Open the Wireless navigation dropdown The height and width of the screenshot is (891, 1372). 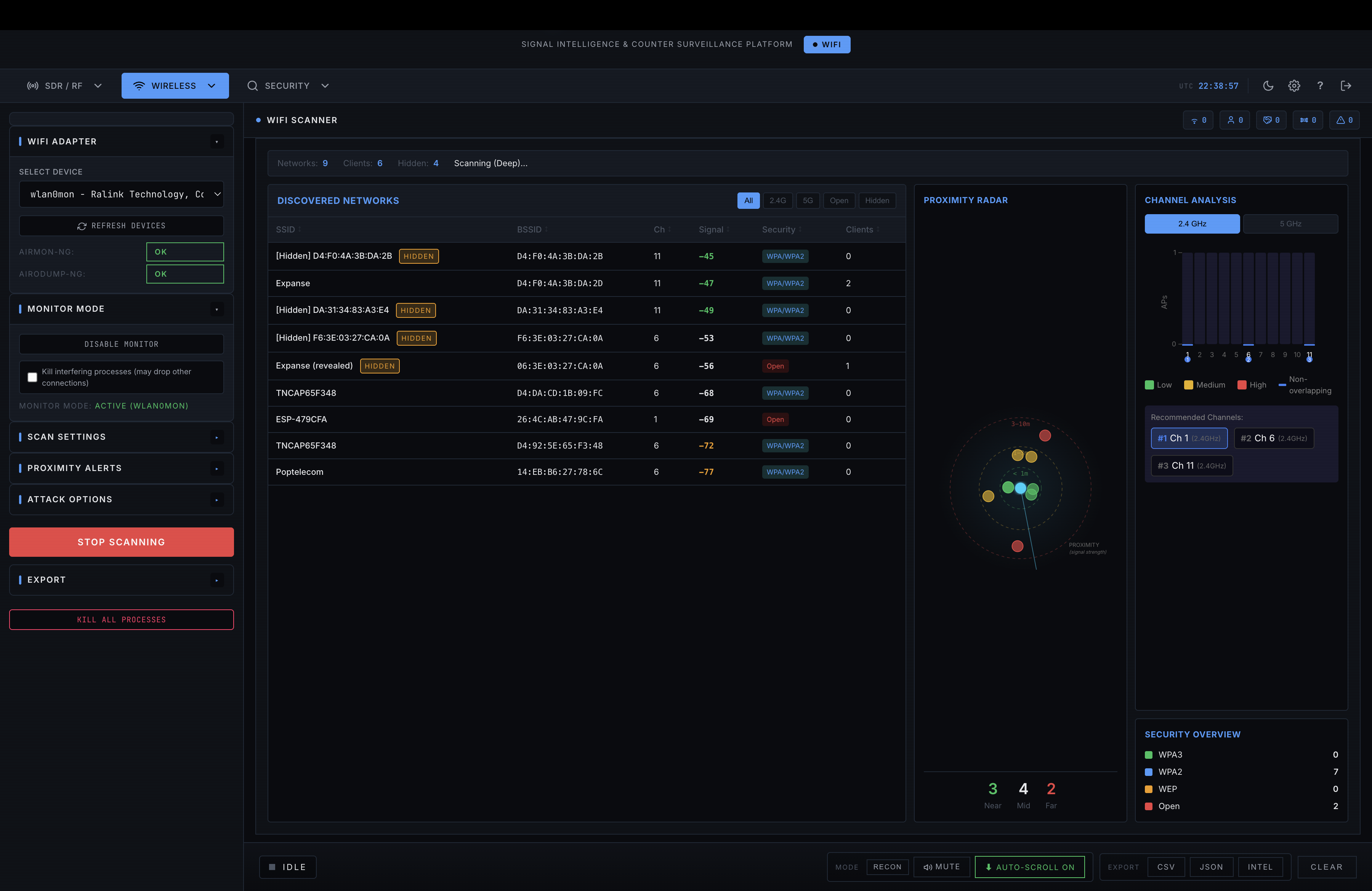(x=175, y=86)
